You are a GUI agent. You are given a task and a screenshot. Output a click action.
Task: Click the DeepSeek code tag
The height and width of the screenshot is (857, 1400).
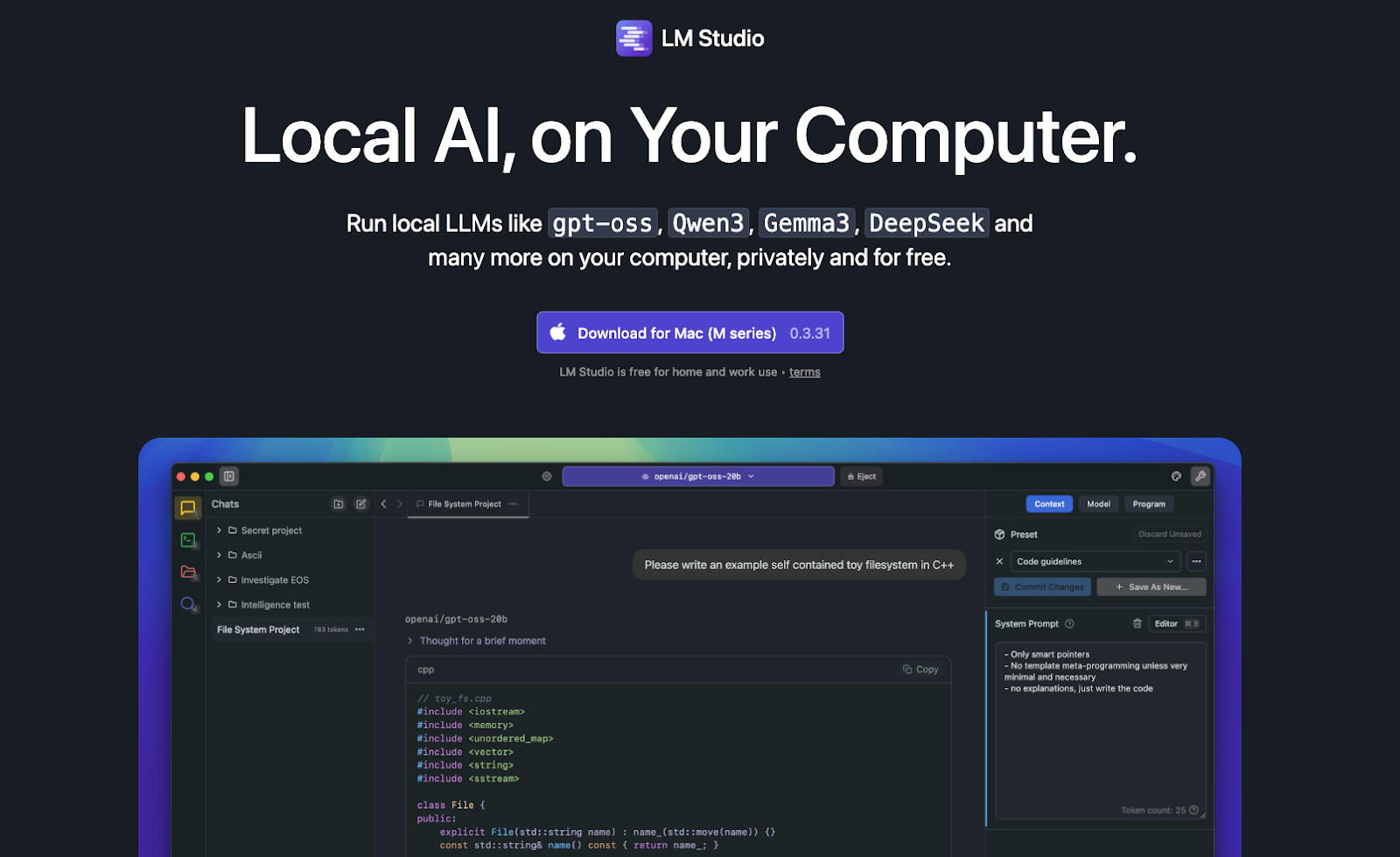click(927, 223)
